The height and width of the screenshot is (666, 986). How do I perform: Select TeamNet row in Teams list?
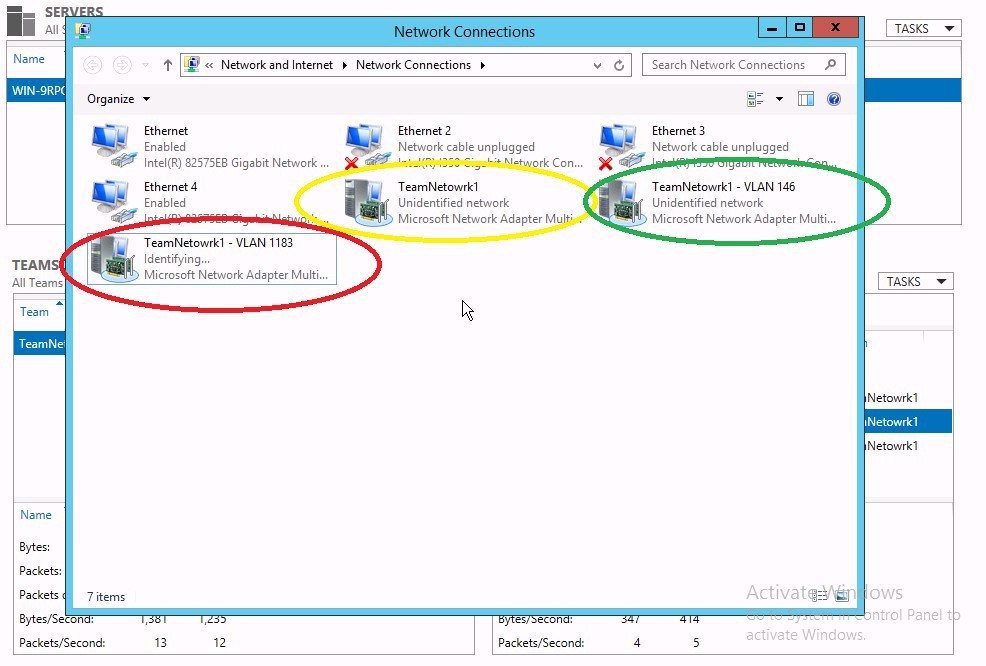(40, 344)
